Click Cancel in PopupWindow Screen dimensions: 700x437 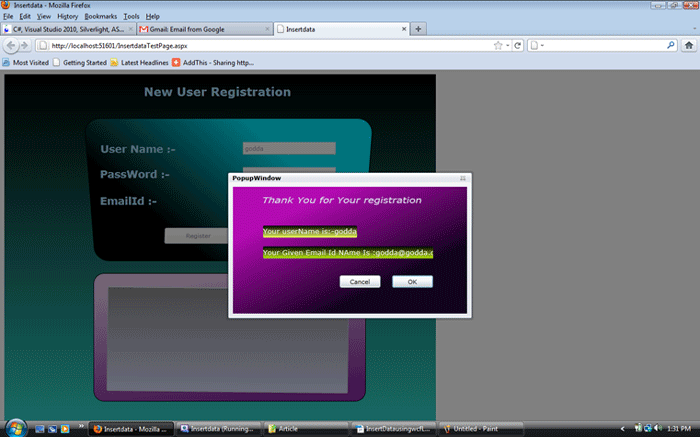pos(360,282)
